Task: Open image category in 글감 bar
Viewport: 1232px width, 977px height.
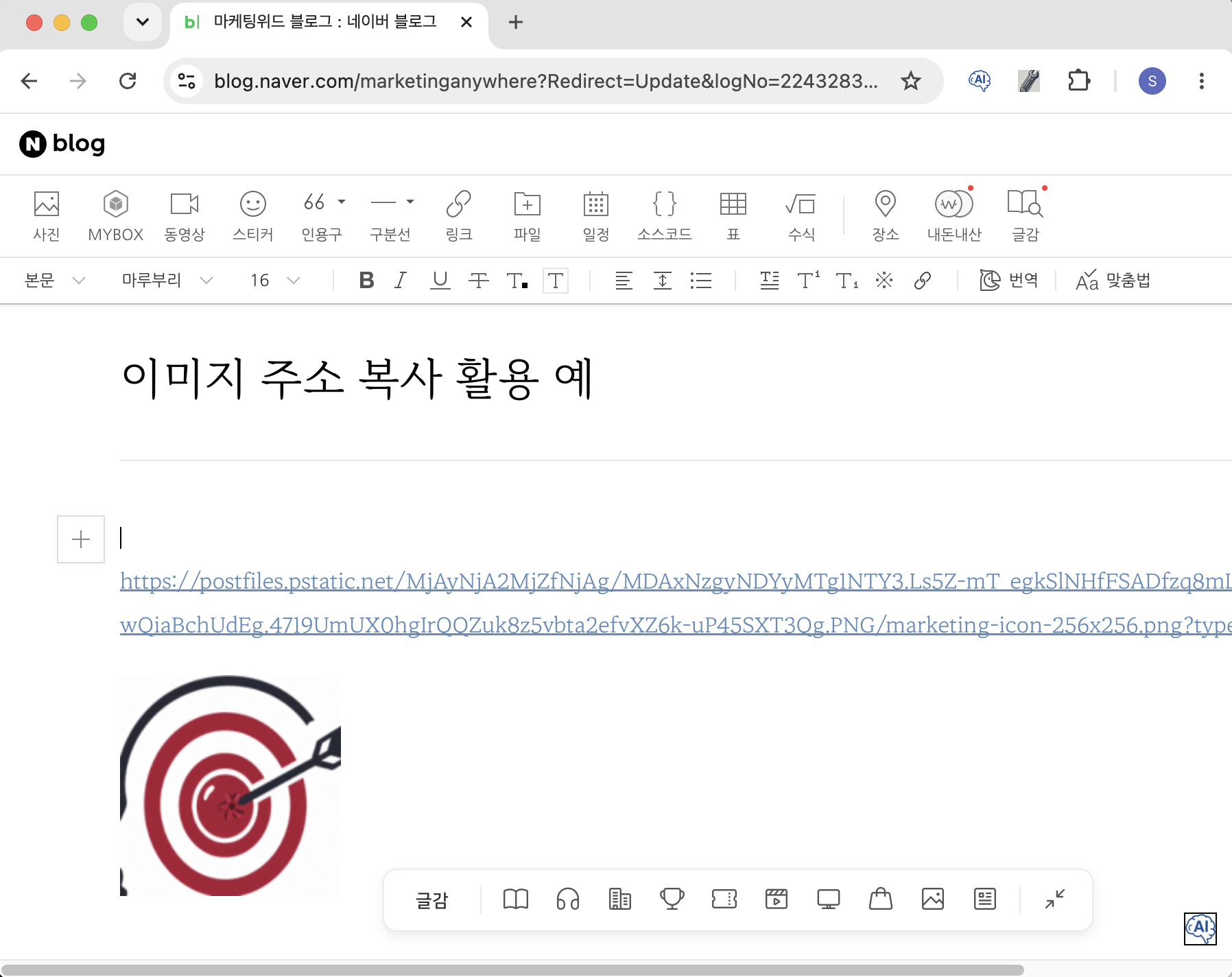Action: pyautogui.click(x=933, y=899)
